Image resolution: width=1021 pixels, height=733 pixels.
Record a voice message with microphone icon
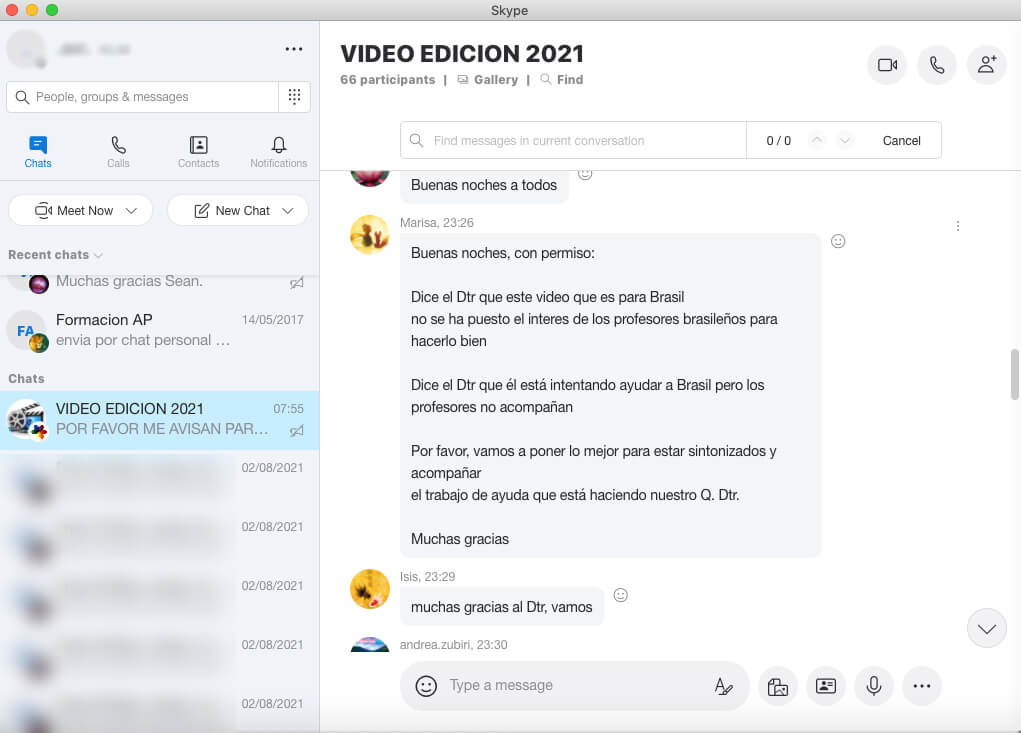(x=874, y=686)
